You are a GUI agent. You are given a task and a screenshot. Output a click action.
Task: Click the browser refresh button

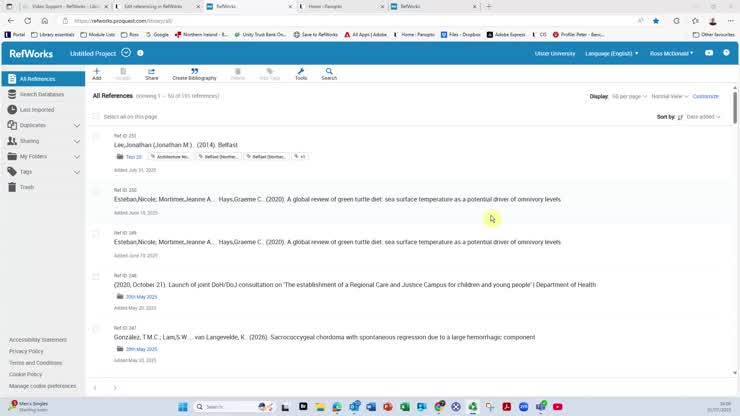28,21
